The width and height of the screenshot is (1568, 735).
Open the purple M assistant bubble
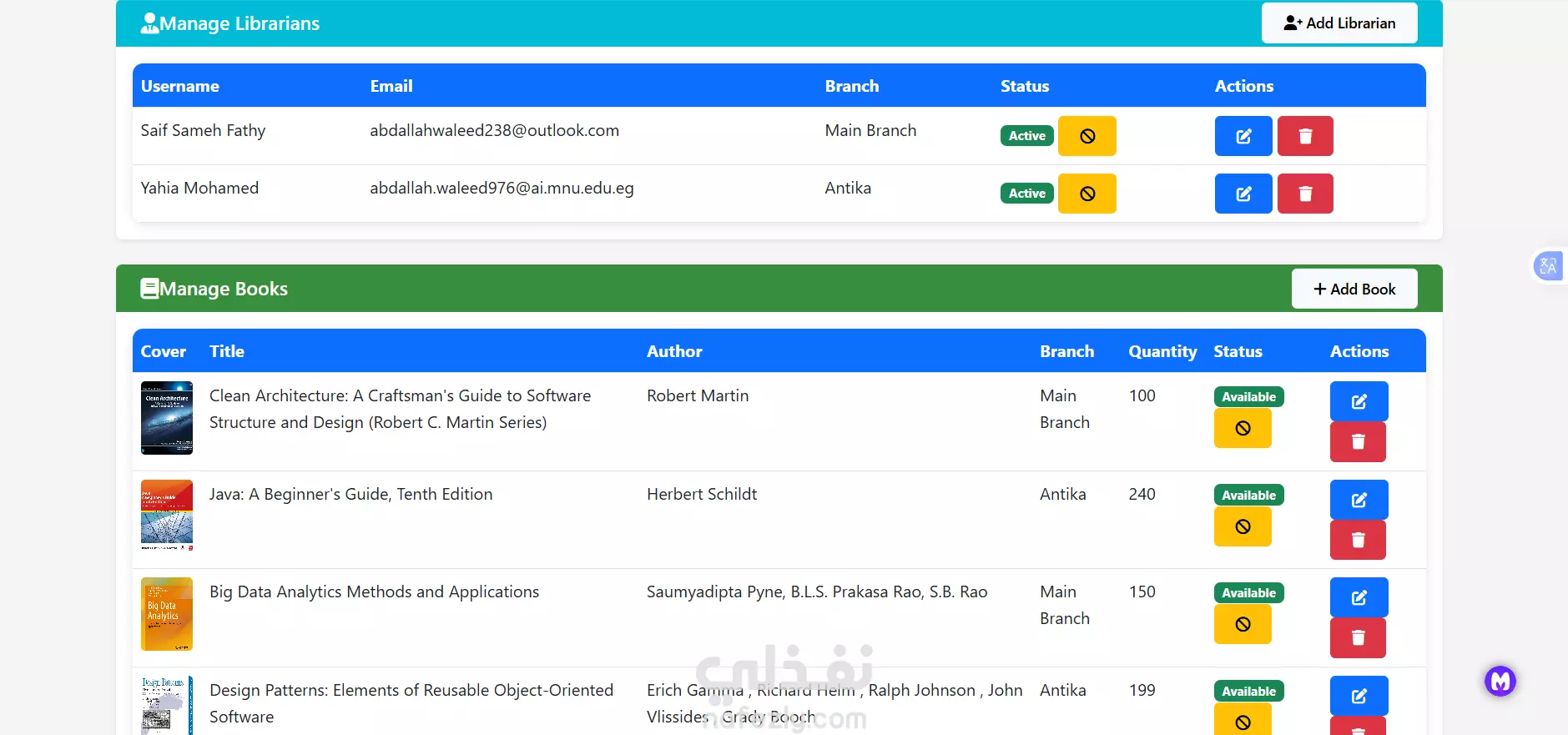1500,682
